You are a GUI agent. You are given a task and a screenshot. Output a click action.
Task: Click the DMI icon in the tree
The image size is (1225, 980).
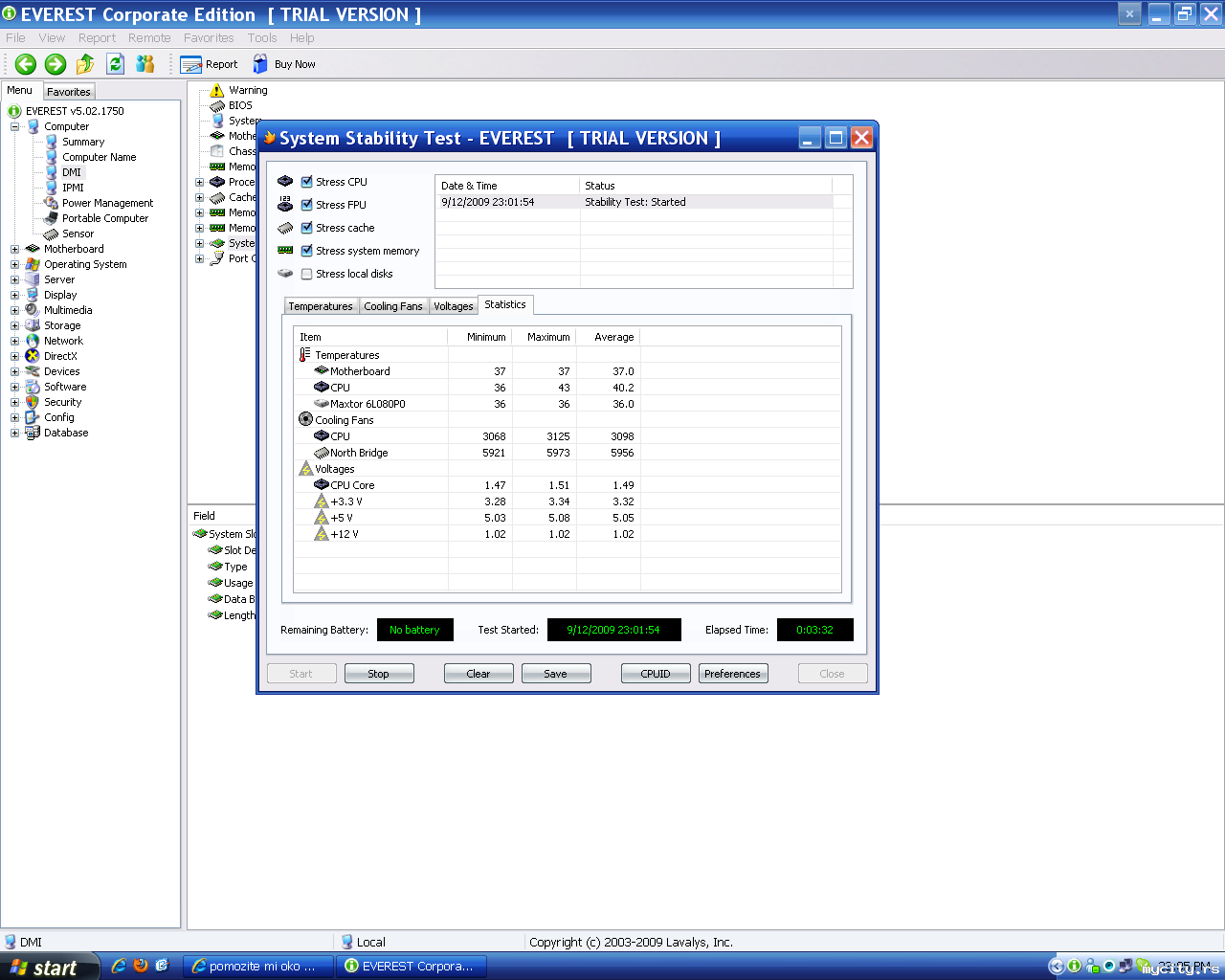coord(53,172)
